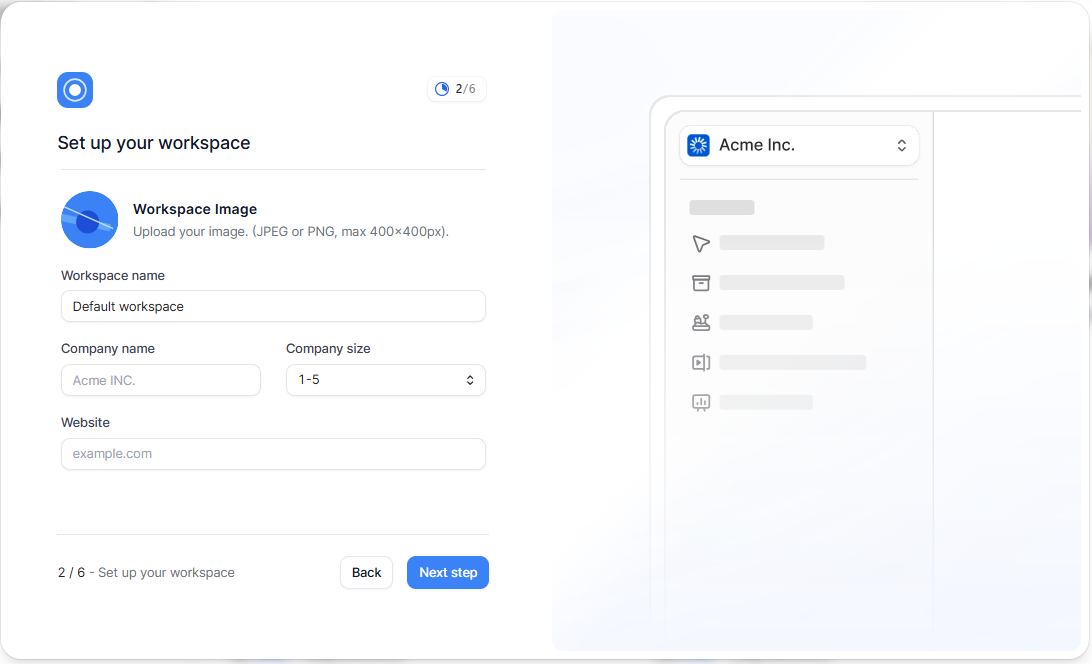Screen dimensions: 1092x664
Task: Click the 'Company size' label
Action: pos(328,348)
